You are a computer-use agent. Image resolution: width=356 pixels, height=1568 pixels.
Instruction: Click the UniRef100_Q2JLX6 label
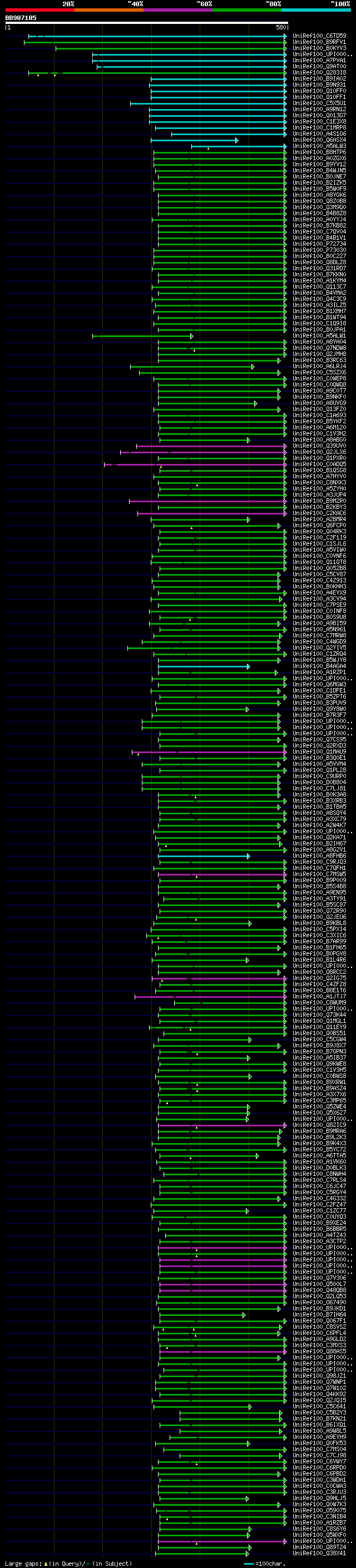coord(319,453)
